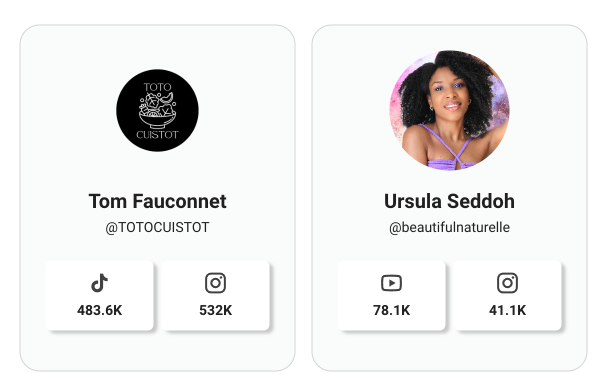Screen dimensions: 598x388
Task: Click the bowl illustration inside the Toto logo
Action: coord(157,111)
